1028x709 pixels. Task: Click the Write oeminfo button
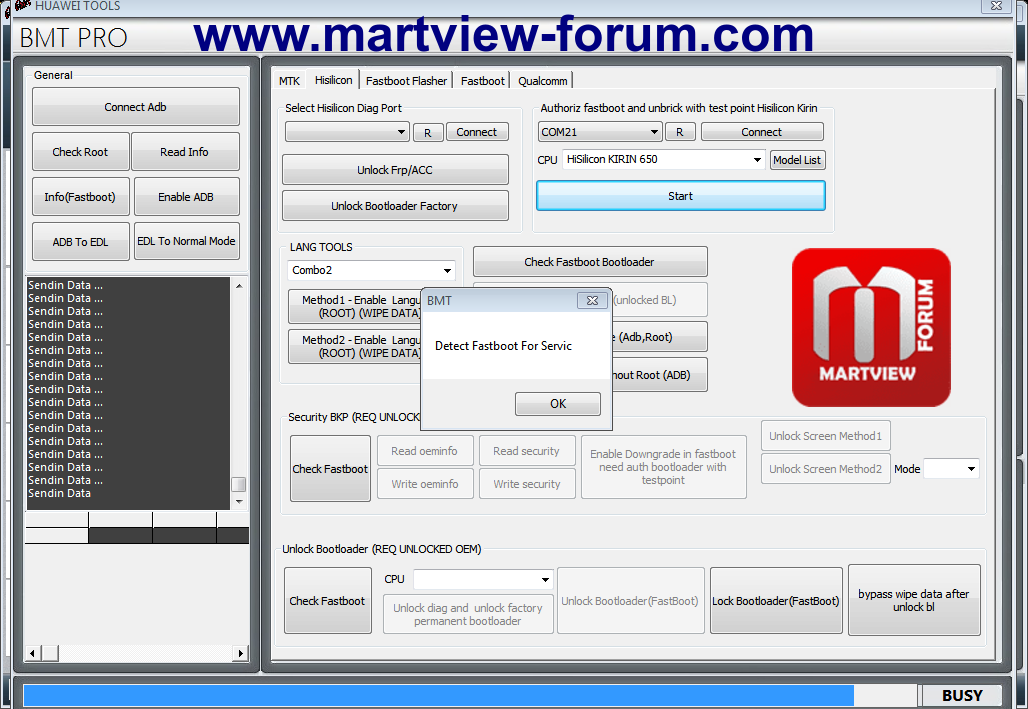pos(425,483)
